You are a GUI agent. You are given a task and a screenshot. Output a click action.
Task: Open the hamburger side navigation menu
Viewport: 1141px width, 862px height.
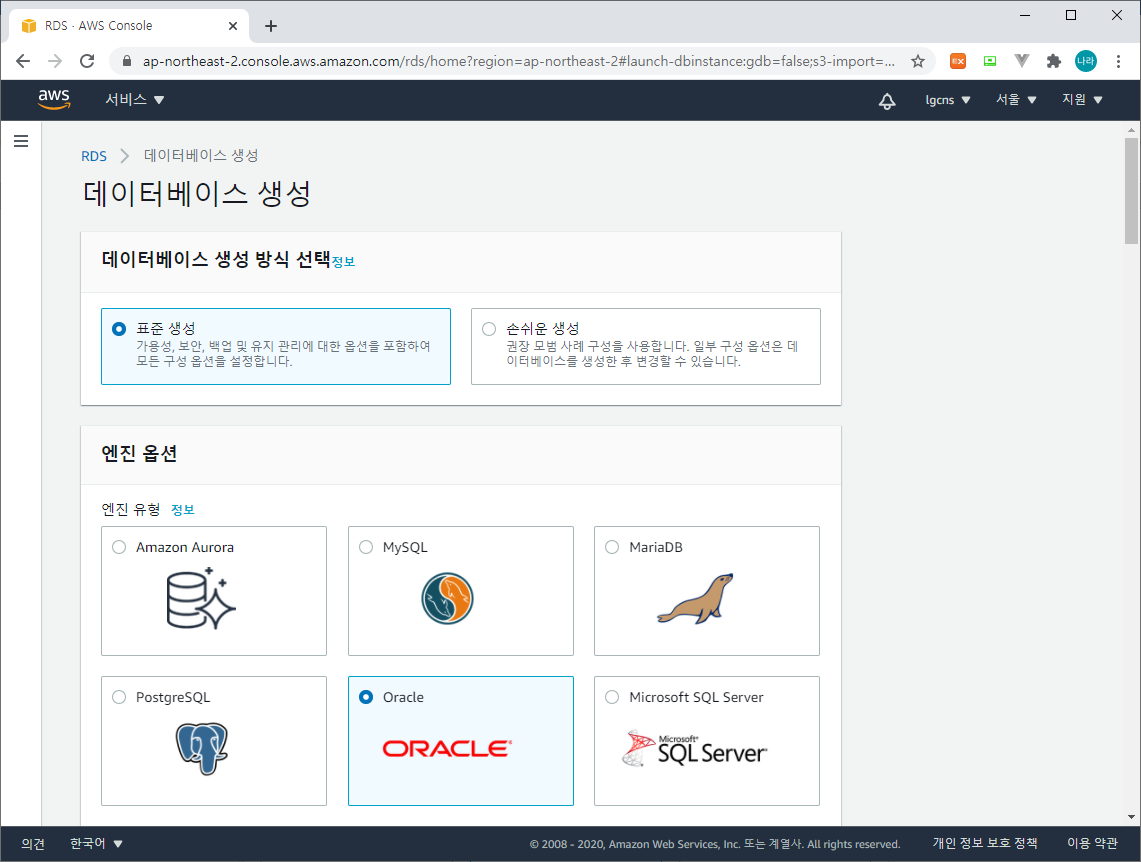(x=21, y=141)
